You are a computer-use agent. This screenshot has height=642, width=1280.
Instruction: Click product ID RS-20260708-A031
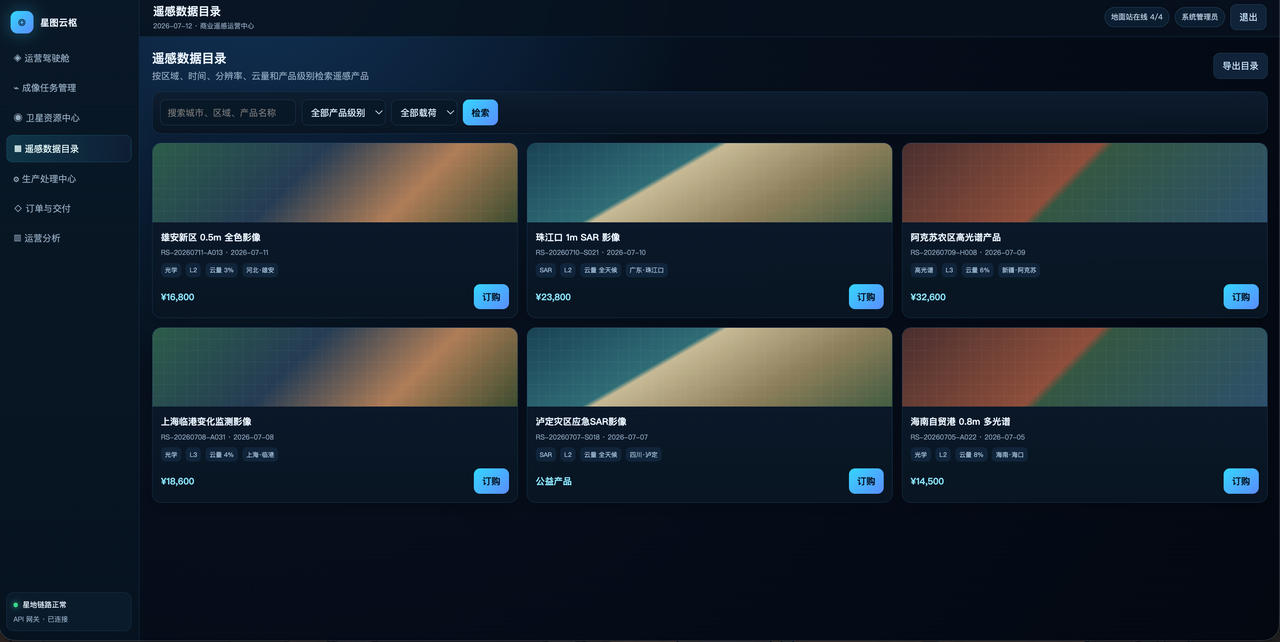(192, 437)
